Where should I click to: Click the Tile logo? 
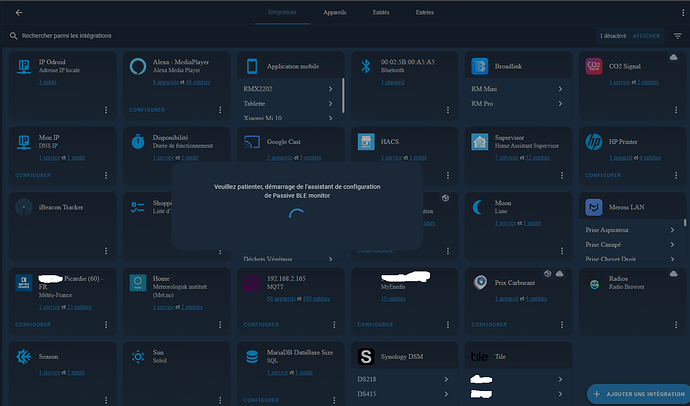479,357
